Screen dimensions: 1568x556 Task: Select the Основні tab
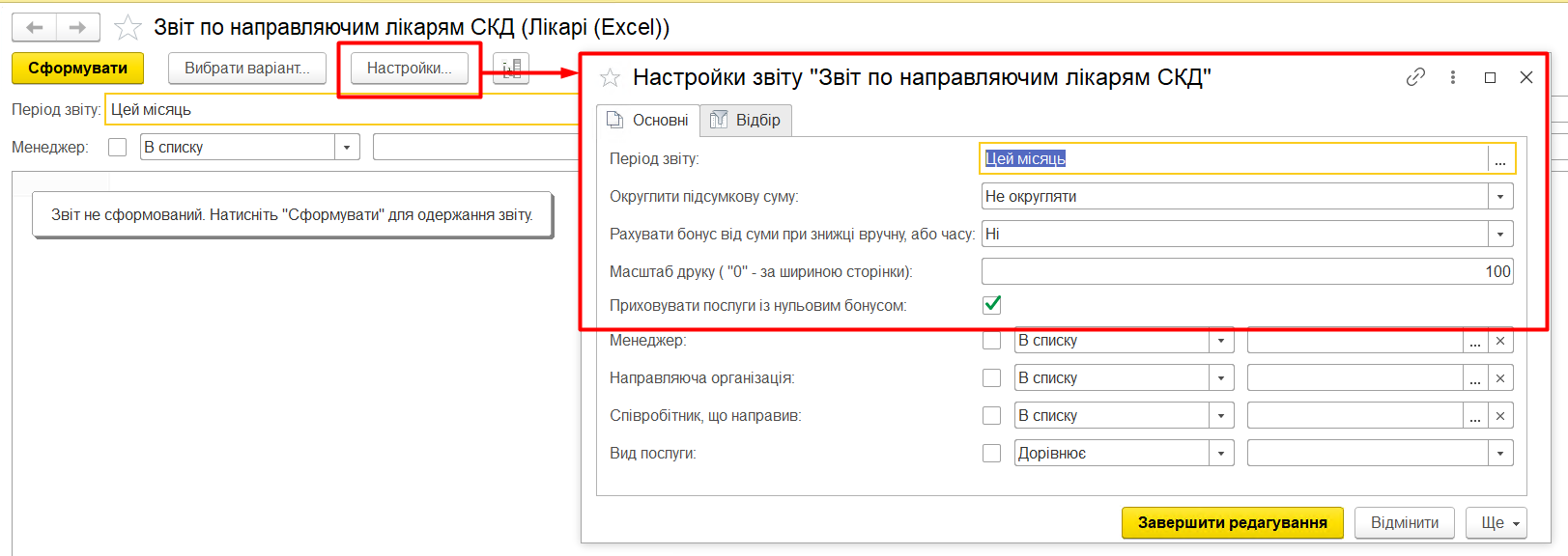[x=647, y=121]
